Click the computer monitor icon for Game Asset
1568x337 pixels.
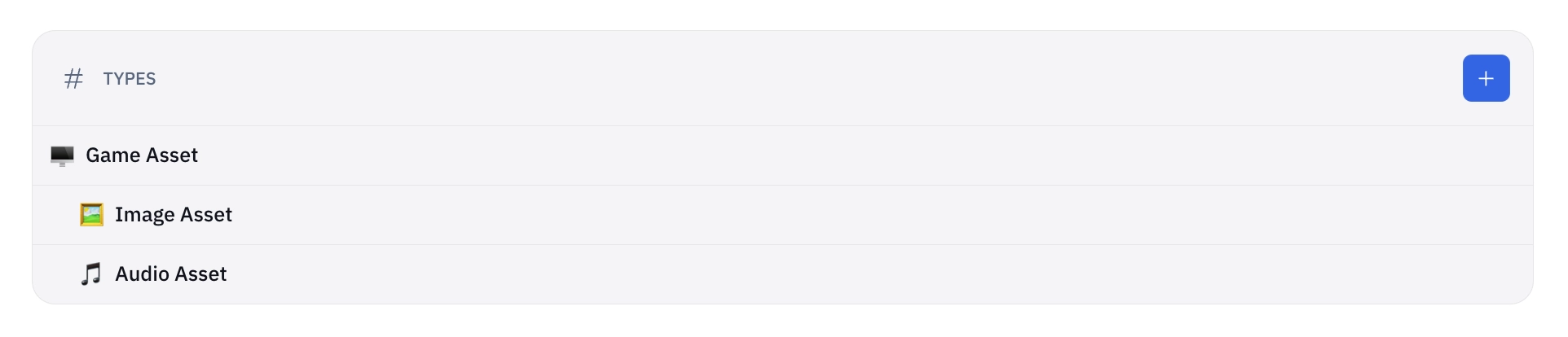click(x=62, y=155)
